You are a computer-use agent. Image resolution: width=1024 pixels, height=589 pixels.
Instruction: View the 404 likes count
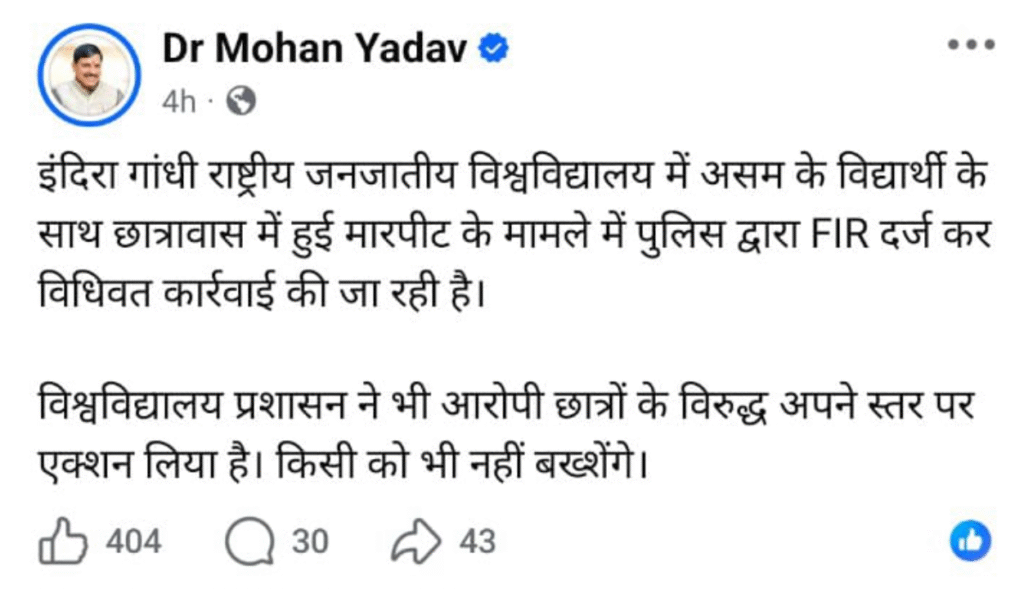pos(133,542)
